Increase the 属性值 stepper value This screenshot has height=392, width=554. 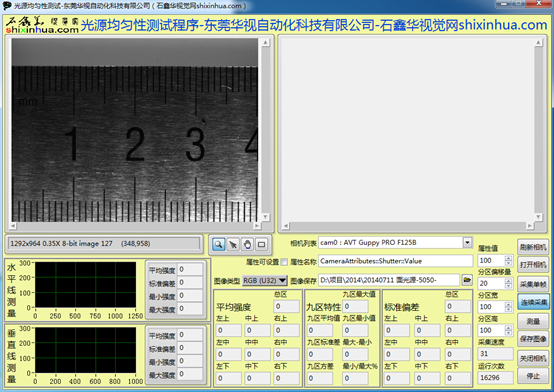click(x=508, y=258)
